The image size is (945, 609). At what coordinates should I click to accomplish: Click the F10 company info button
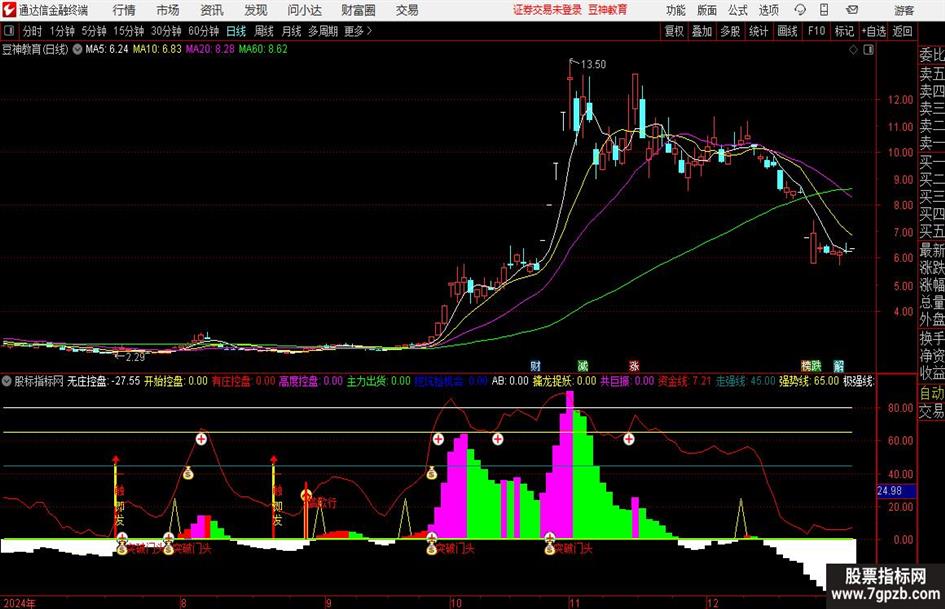(816, 31)
